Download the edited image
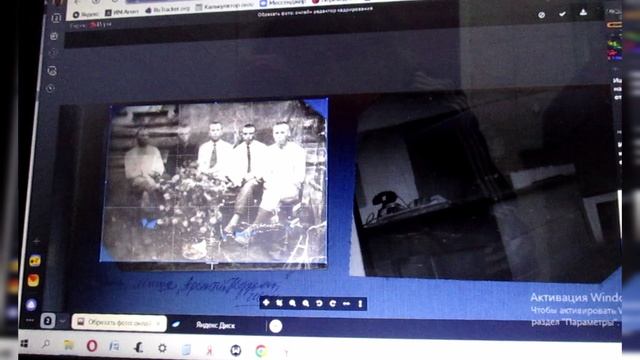Image resolution: width=640 pixels, height=360 pixels. pyautogui.click(x=583, y=12)
